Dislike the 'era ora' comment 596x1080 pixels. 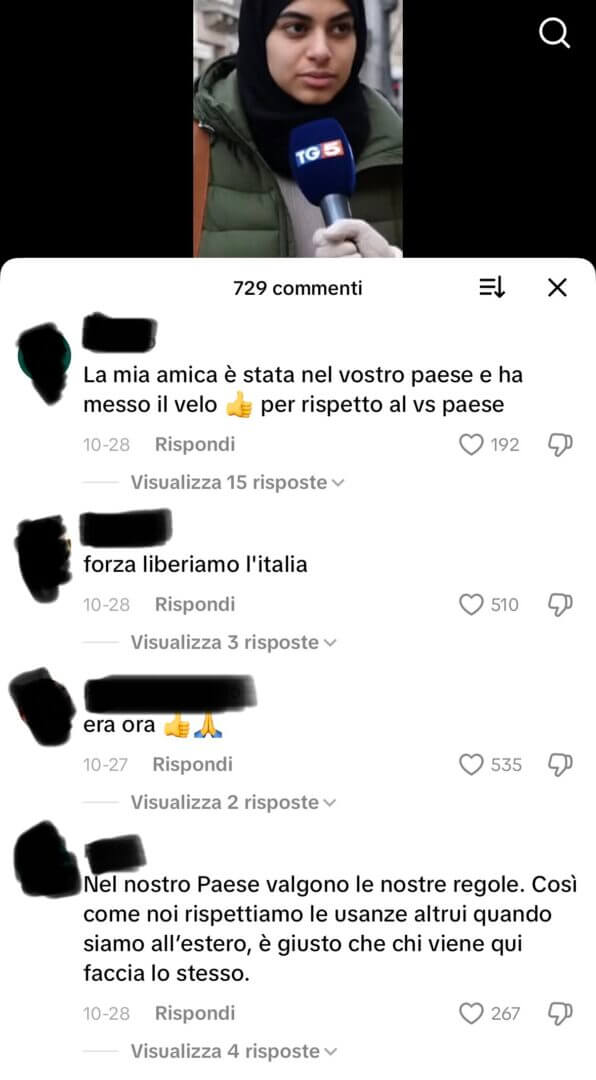click(560, 765)
